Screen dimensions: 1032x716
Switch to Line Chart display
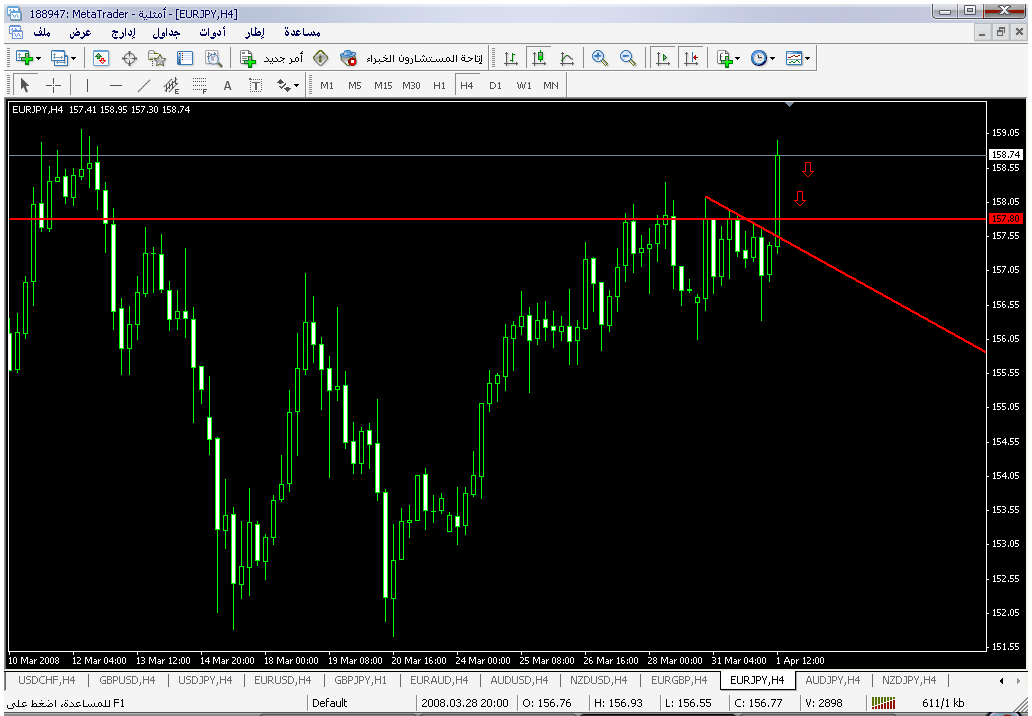click(567, 59)
